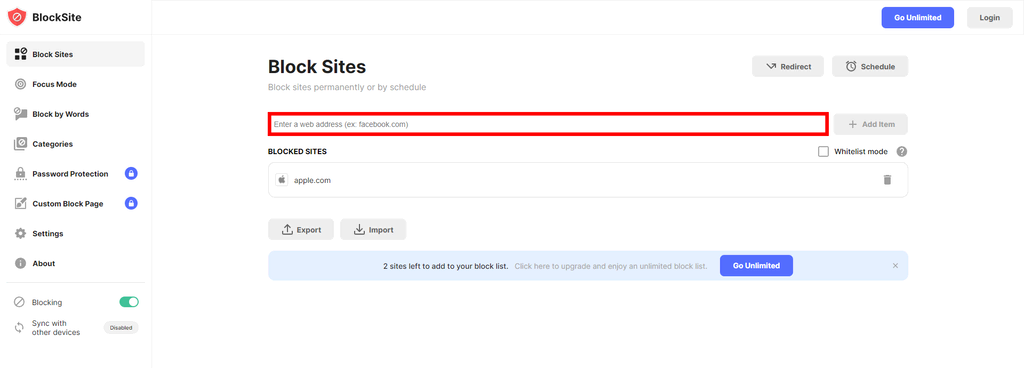
Task: Dismiss the upgrade banner with the X
Action: pyautogui.click(x=895, y=266)
